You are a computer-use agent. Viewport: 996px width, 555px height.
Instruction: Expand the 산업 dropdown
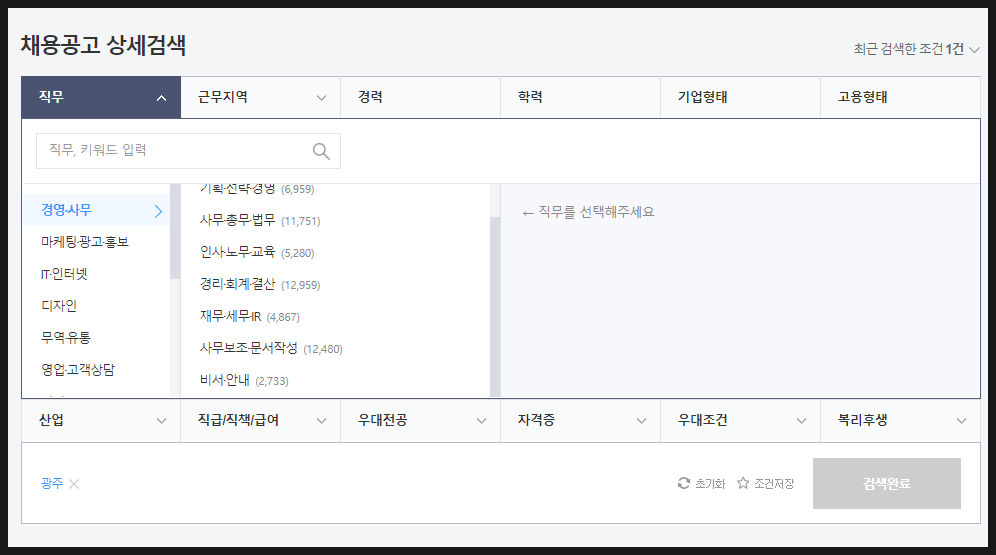coord(101,420)
